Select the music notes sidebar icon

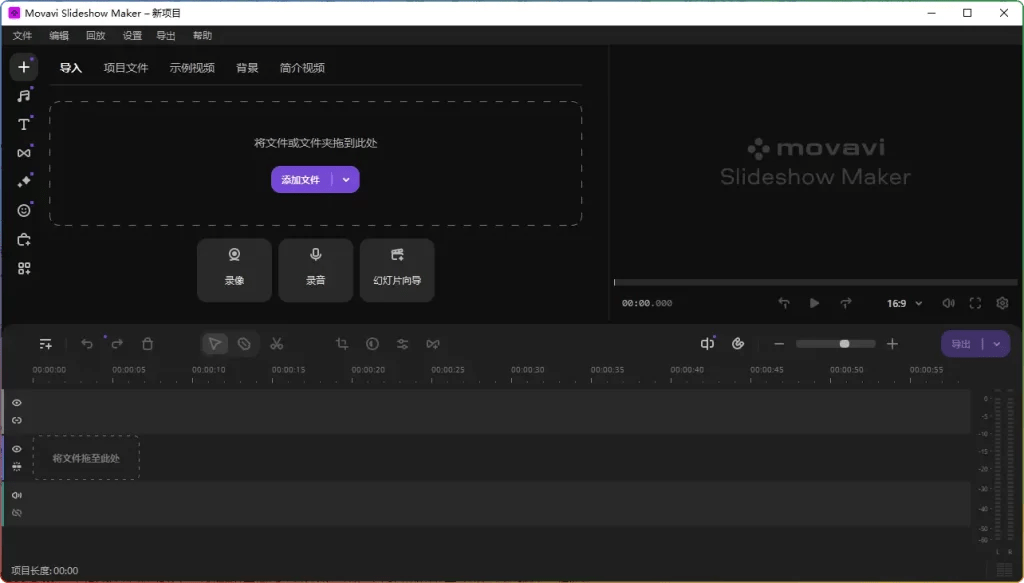(x=23, y=96)
